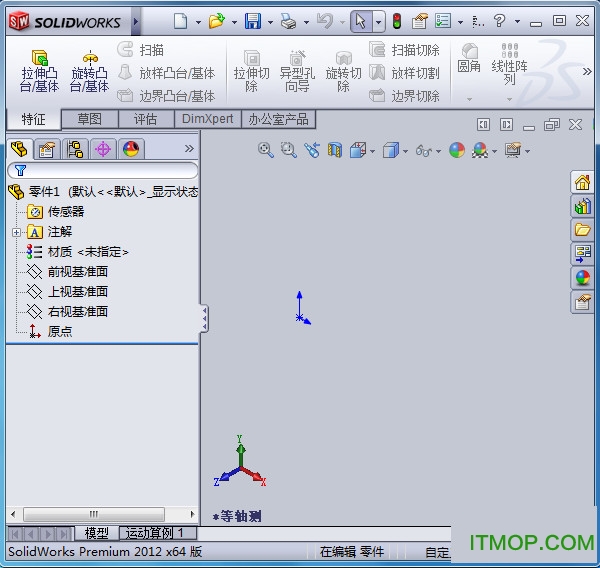Click the feature tree filter field
This screenshot has height=568, width=600.
(x=103, y=170)
